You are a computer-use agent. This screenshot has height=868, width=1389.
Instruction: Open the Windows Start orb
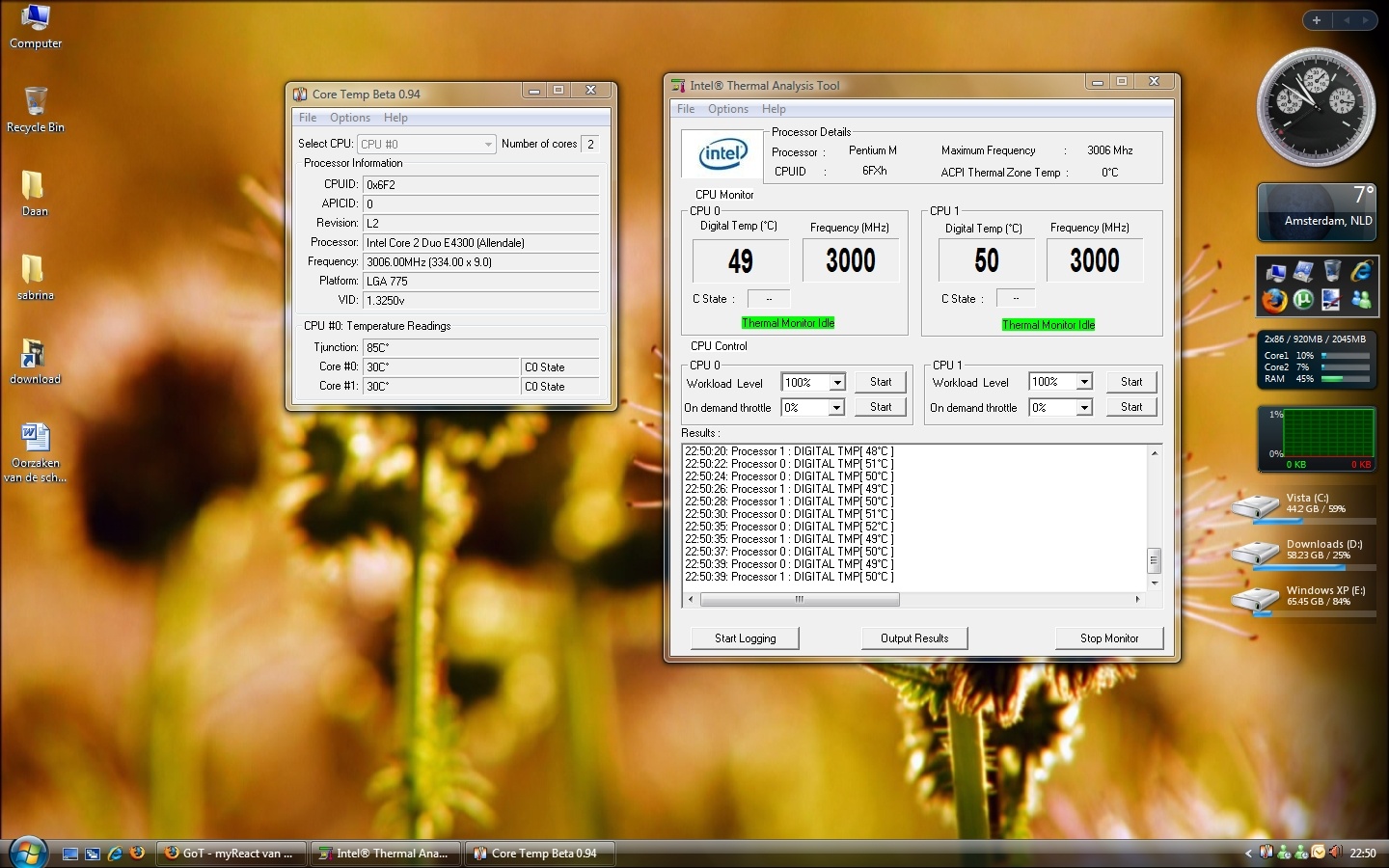pyautogui.click(x=27, y=852)
